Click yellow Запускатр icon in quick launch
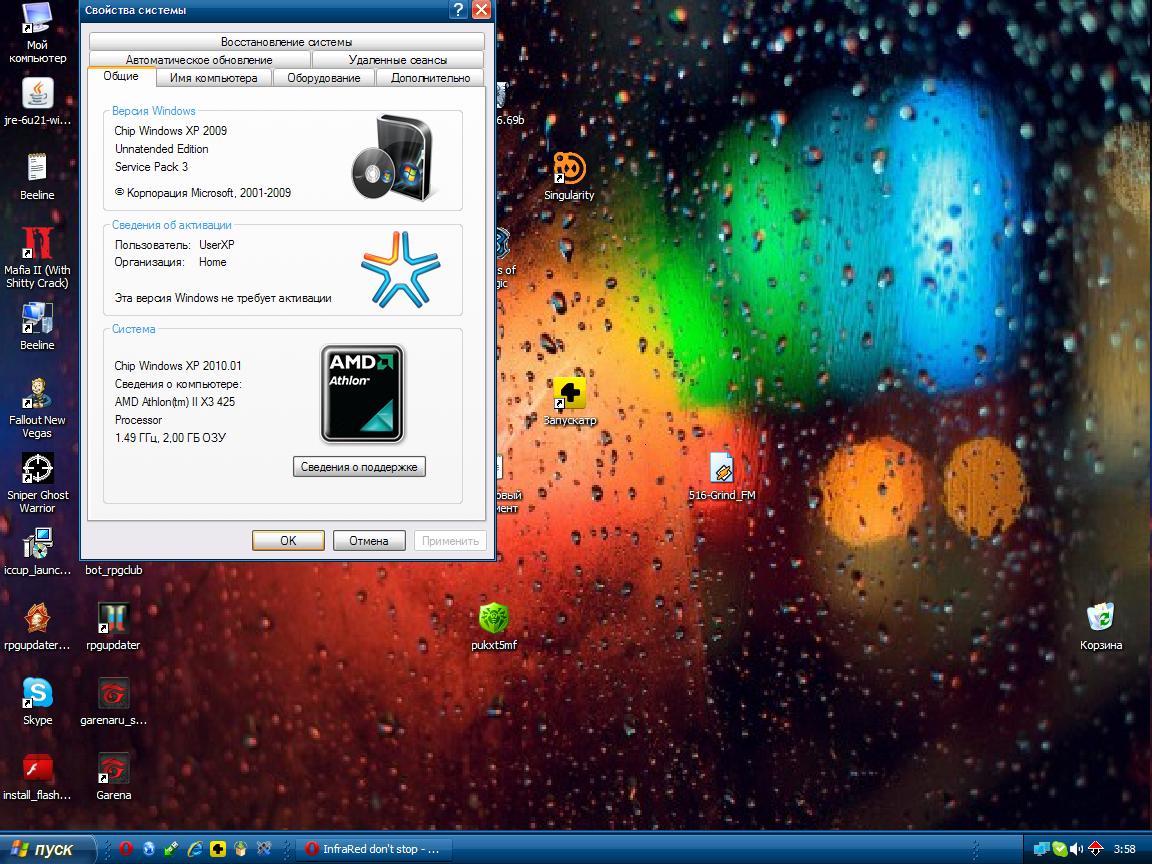 [x=217, y=849]
